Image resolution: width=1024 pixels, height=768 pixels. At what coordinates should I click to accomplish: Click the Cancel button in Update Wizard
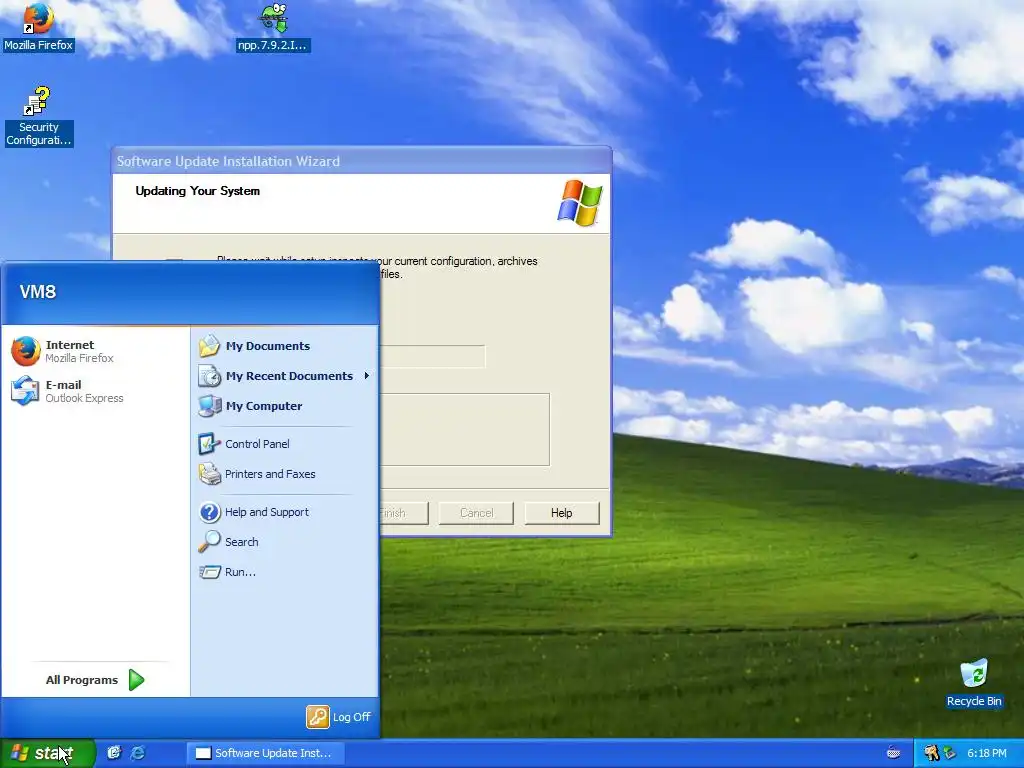pos(476,513)
